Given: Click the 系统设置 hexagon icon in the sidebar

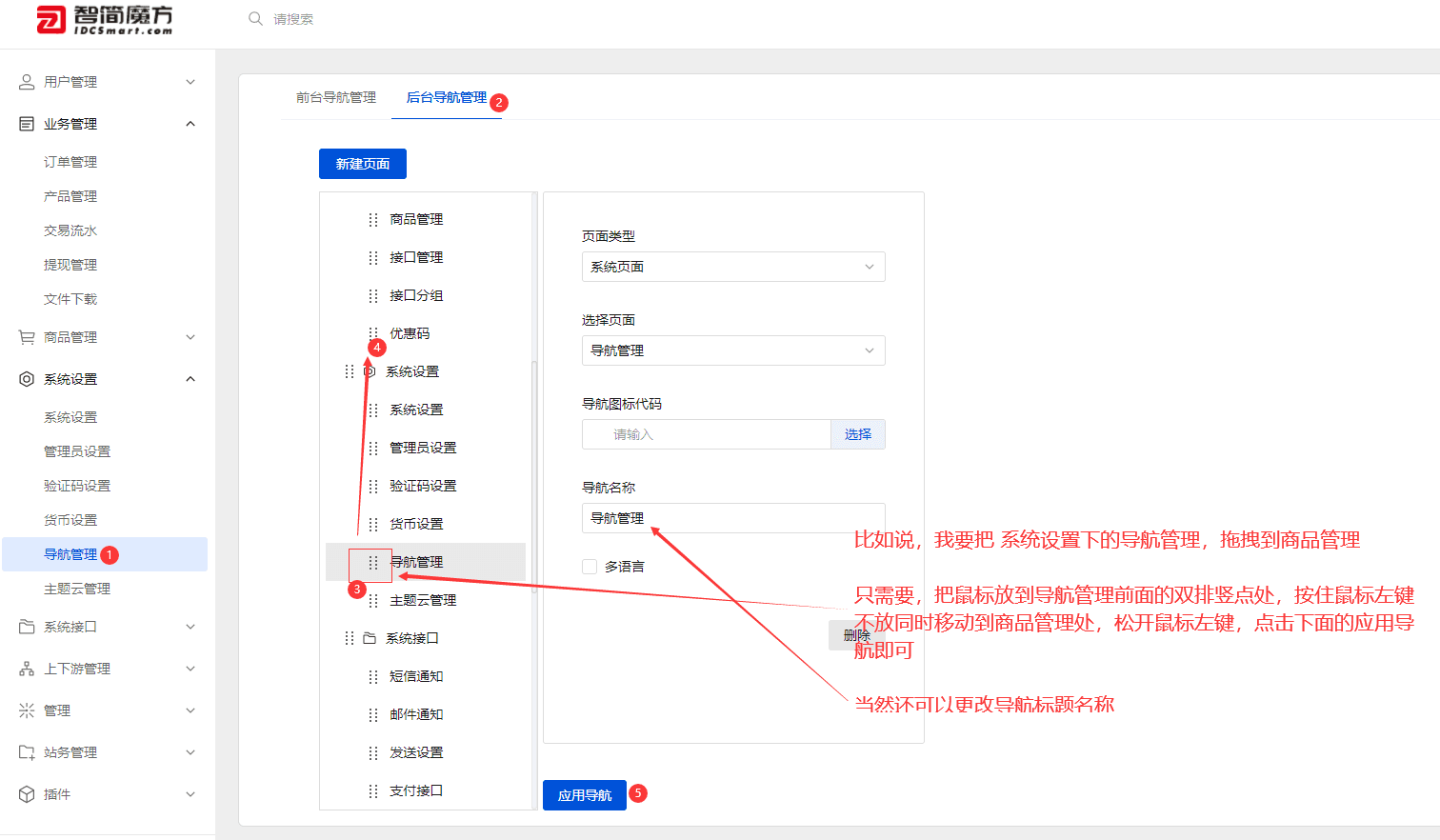Looking at the screenshot, I should pyautogui.click(x=27, y=379).
